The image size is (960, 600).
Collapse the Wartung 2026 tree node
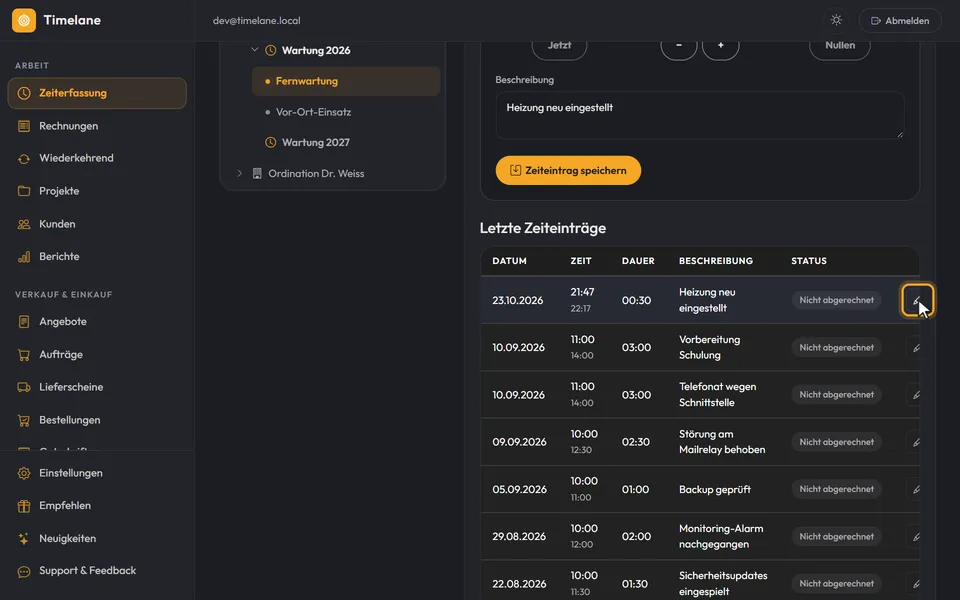[x=255, y=50]
